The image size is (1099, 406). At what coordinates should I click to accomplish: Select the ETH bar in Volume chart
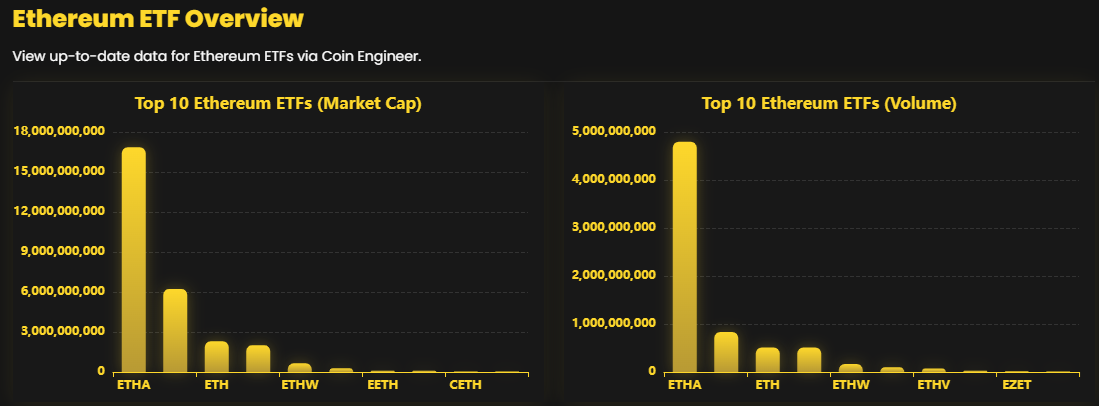768,360
